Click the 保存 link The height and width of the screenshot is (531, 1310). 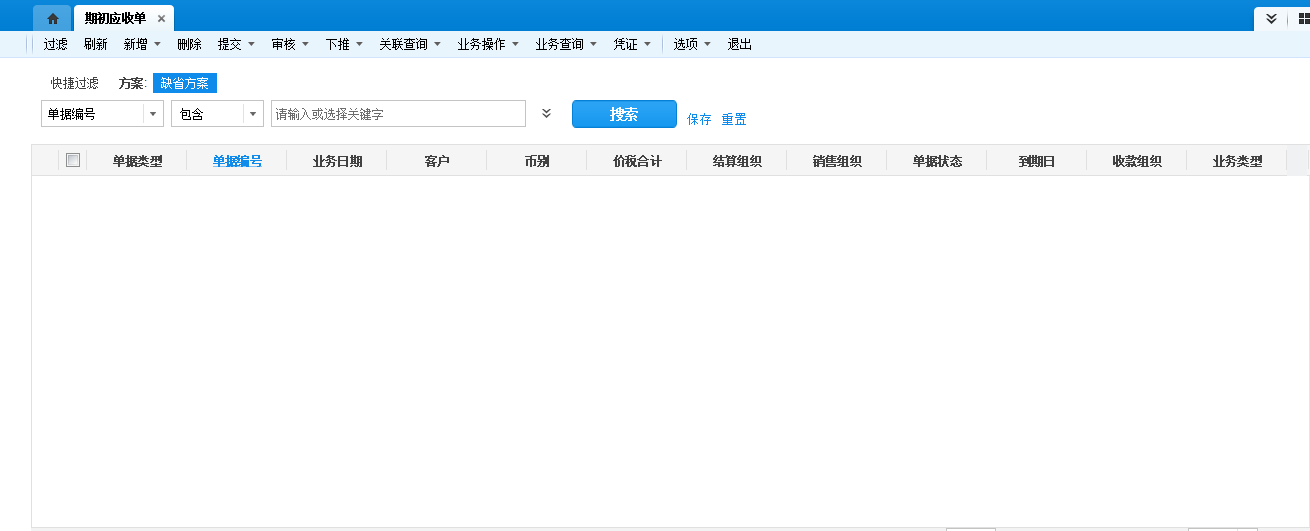[x=699, y=119]
